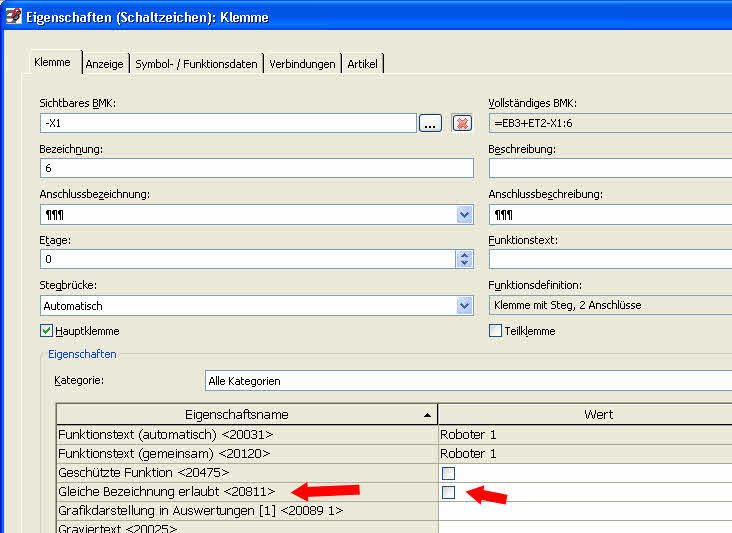Open the Anschlussbezeichnung dropdown
This screenshot has height=533, width=732.
pyautogui.click(x=464, y=215)
